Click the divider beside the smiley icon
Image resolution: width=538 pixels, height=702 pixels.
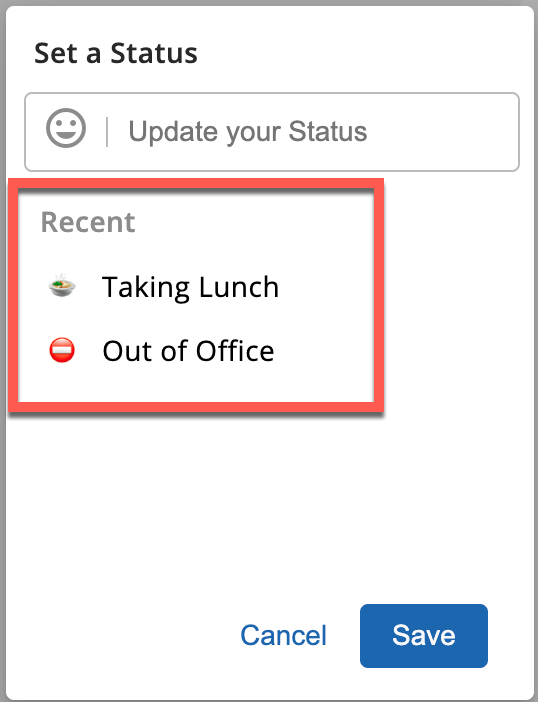(107, 132)
